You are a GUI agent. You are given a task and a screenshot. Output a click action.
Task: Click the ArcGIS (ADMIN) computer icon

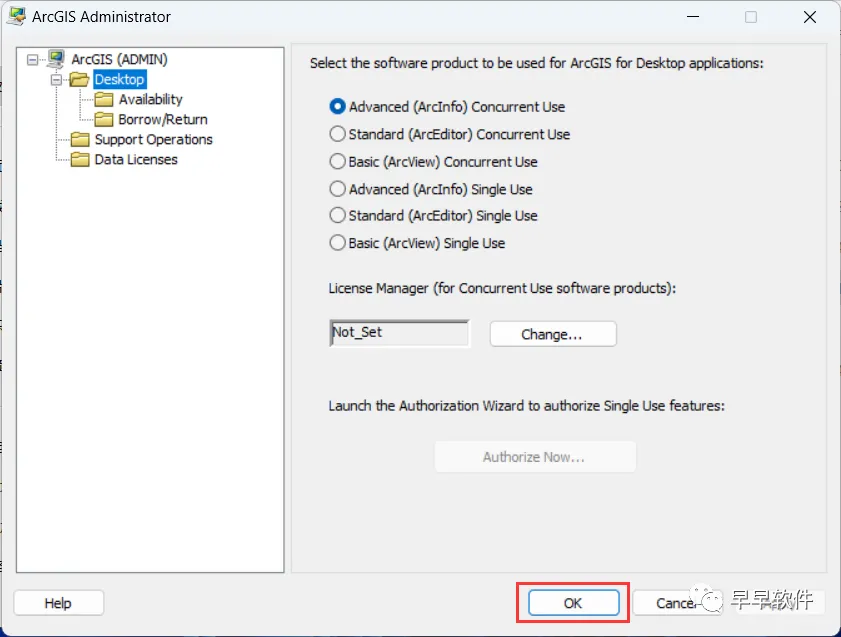click(x=55, y=59)
